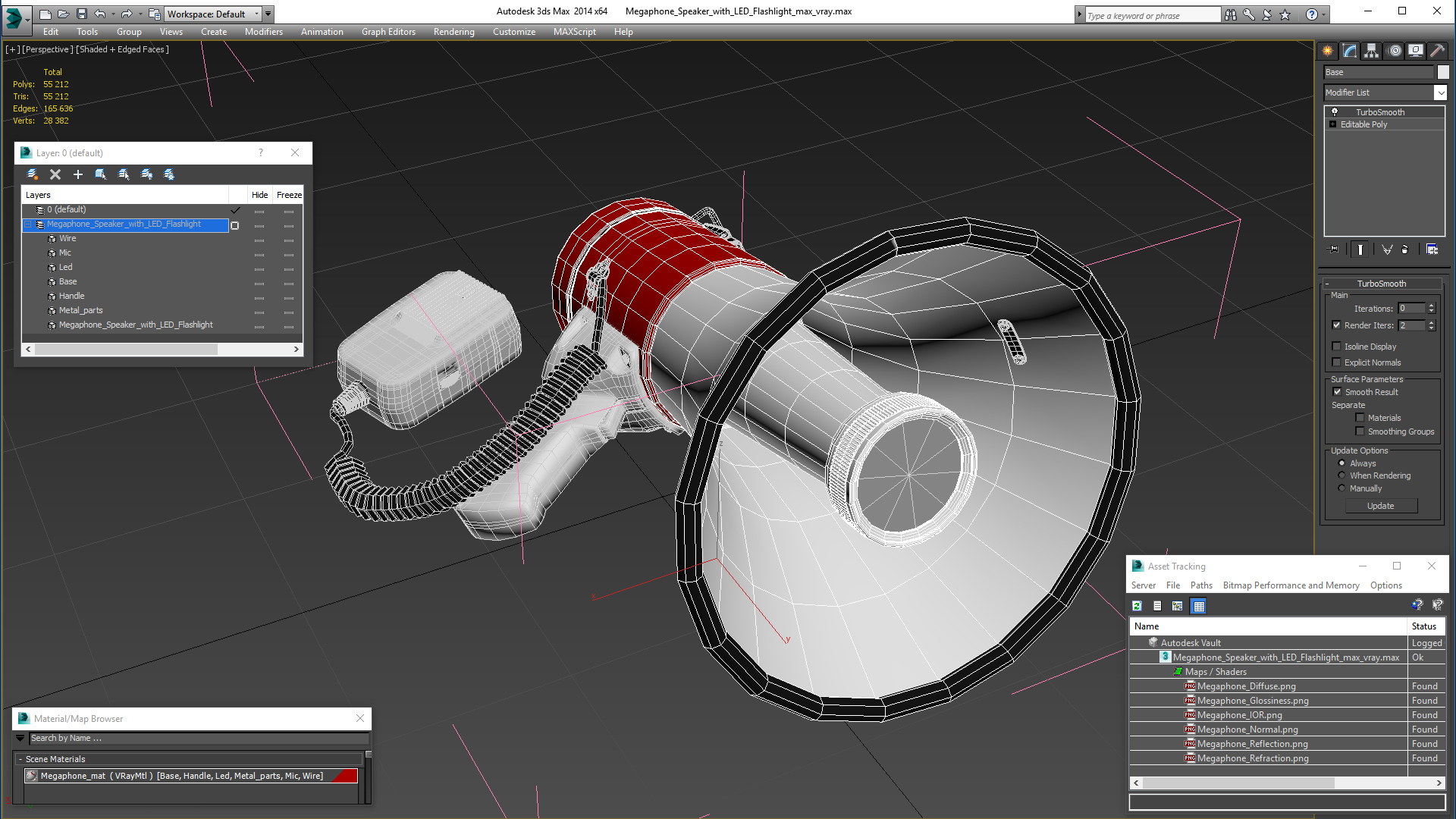Open the Motion command panel tab

click(1395, 51)
